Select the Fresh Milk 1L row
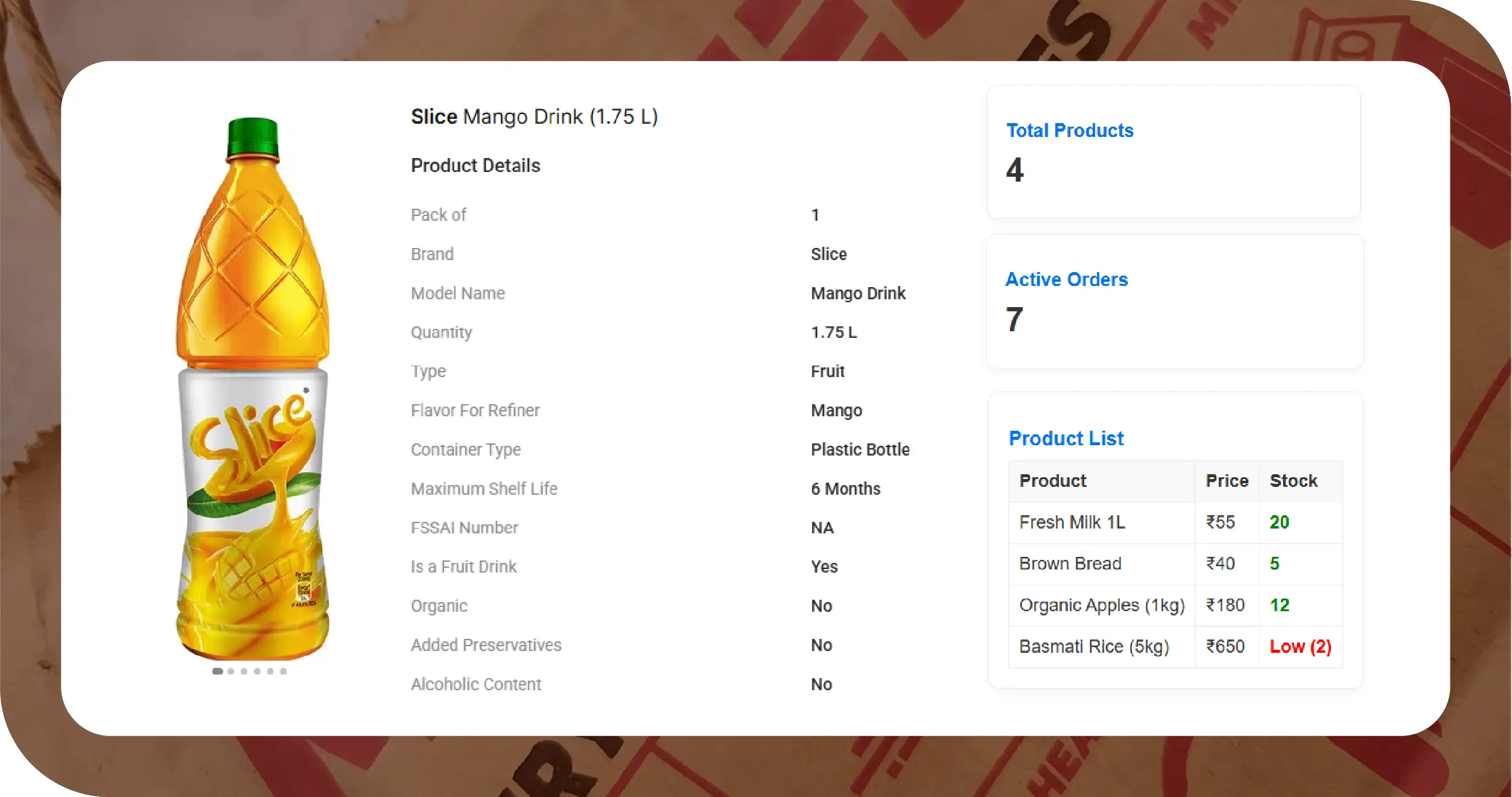Image resolution: width=1512 pixels, height=797 pixels. 1072,522
